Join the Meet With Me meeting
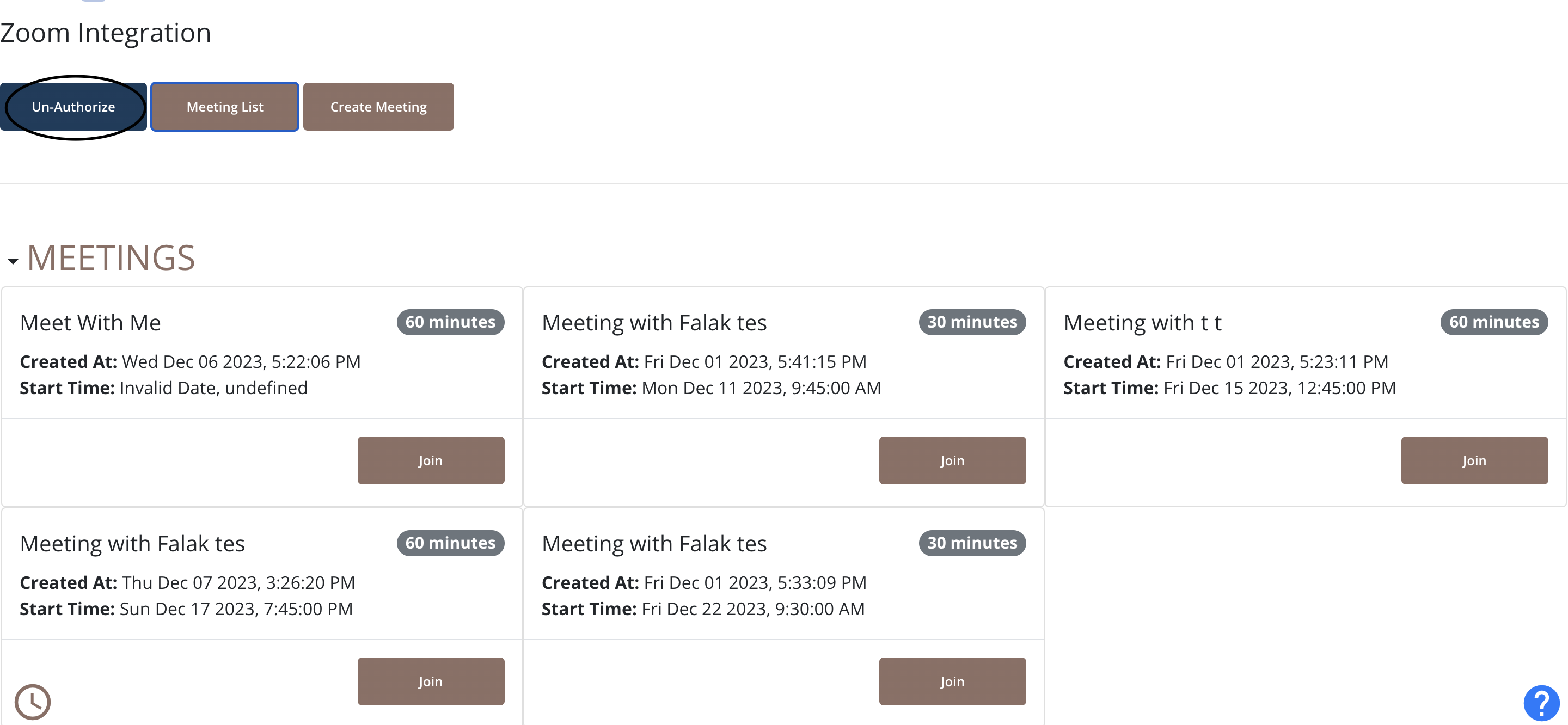Image resolution: width=1568 pixels, height=725 pixels. click(430, 461)
